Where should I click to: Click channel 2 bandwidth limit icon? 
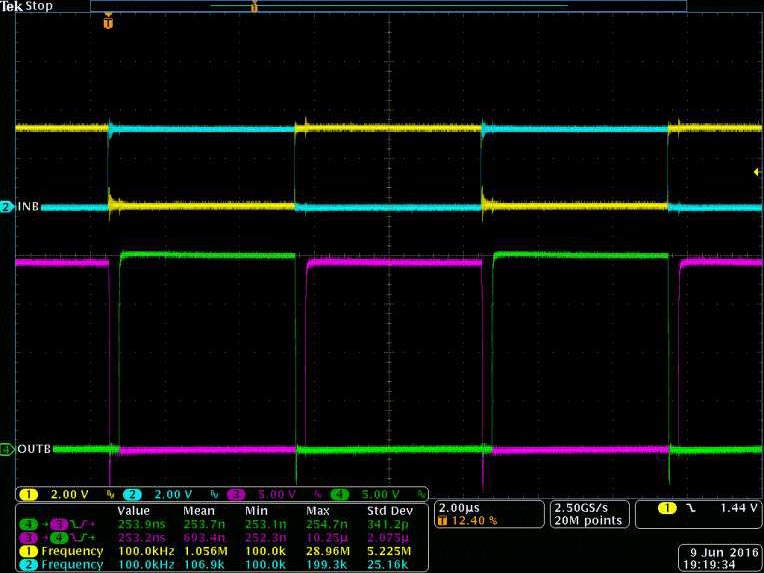(x=214, y=495)
